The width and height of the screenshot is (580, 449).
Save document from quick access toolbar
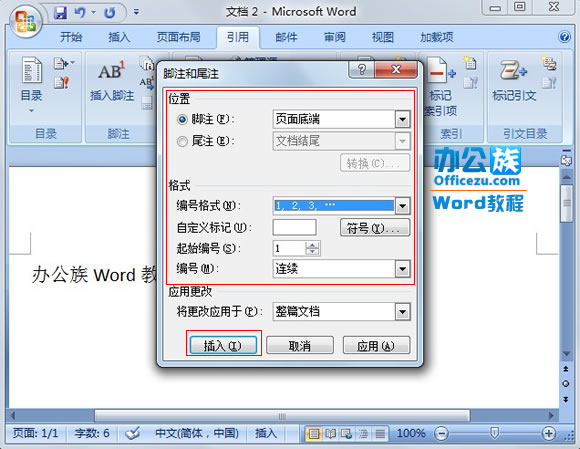(61, 13)
